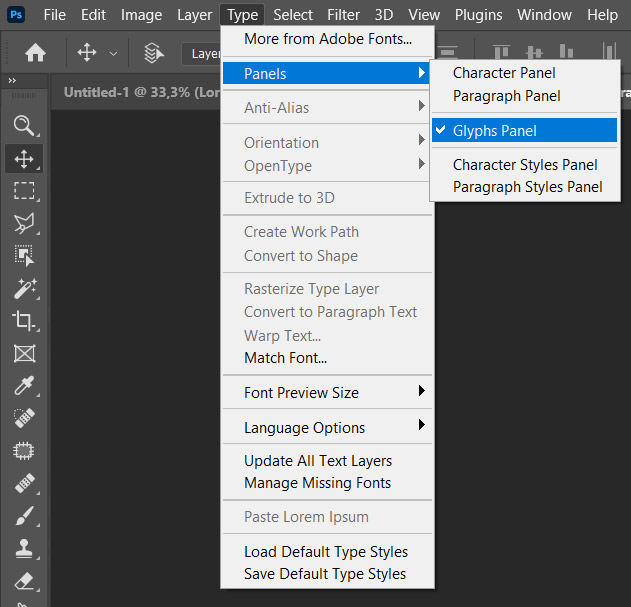This screenshot has height=607, width=631.
Task: Select Move tool icon in options bar
Action: point(87,53)
